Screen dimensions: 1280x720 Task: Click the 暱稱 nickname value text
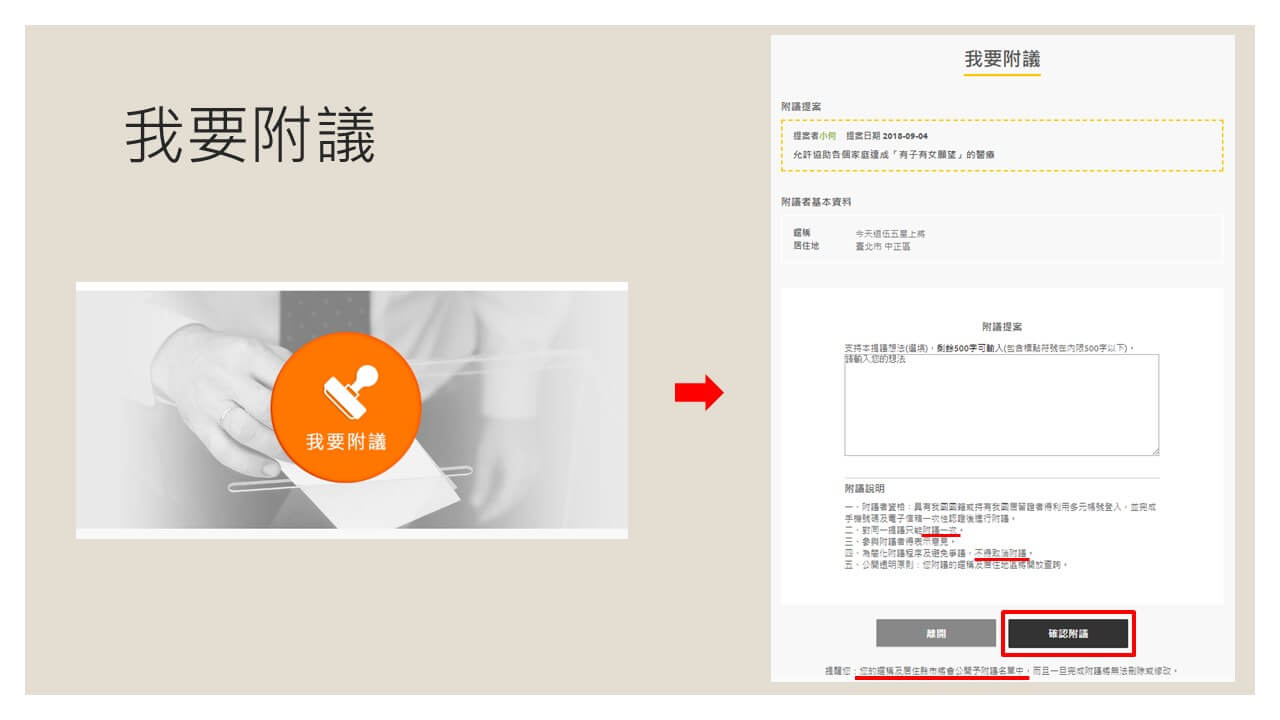883,233
